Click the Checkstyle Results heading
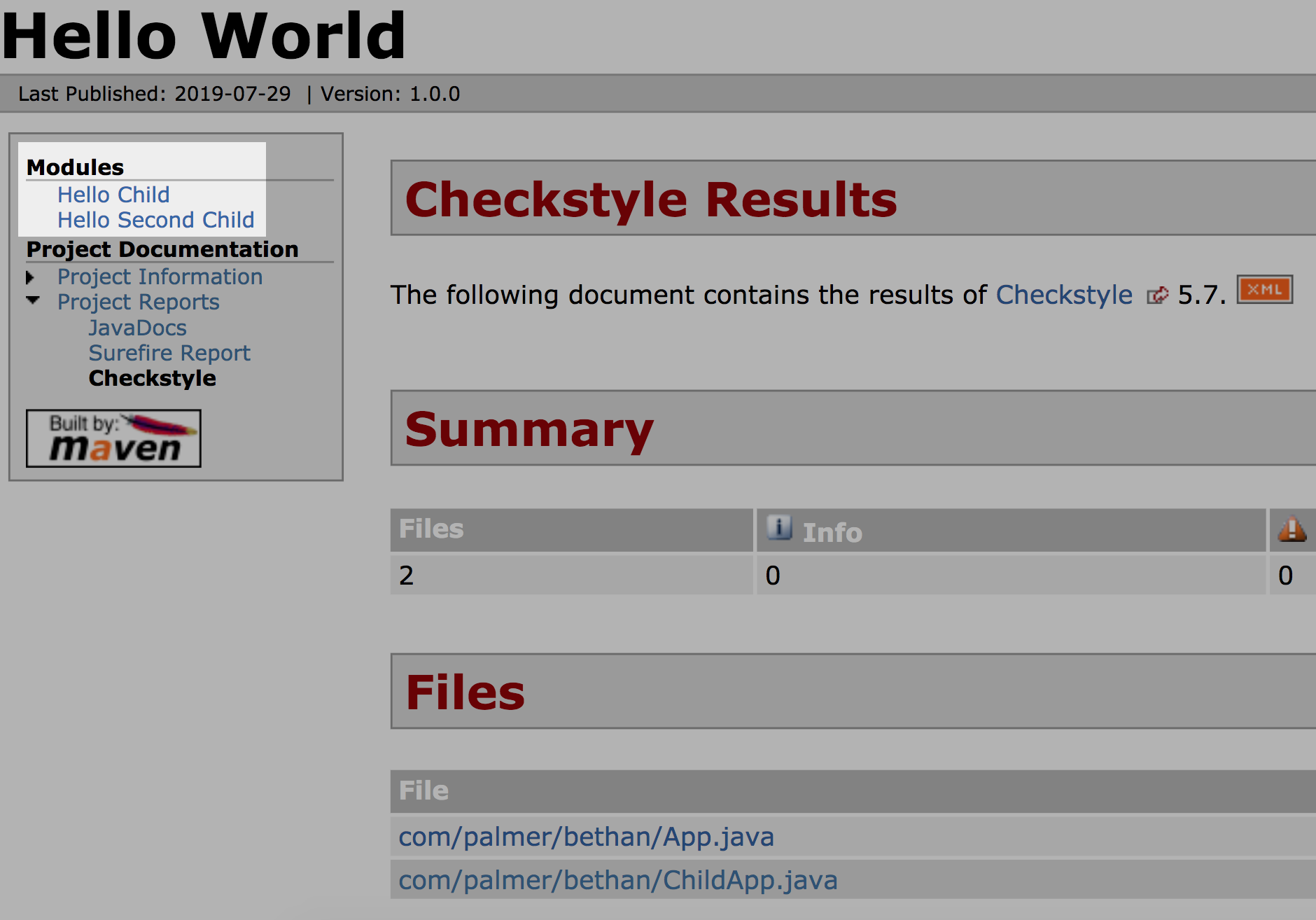This screenshot has width=1316, height=920. tap(650, 200)
